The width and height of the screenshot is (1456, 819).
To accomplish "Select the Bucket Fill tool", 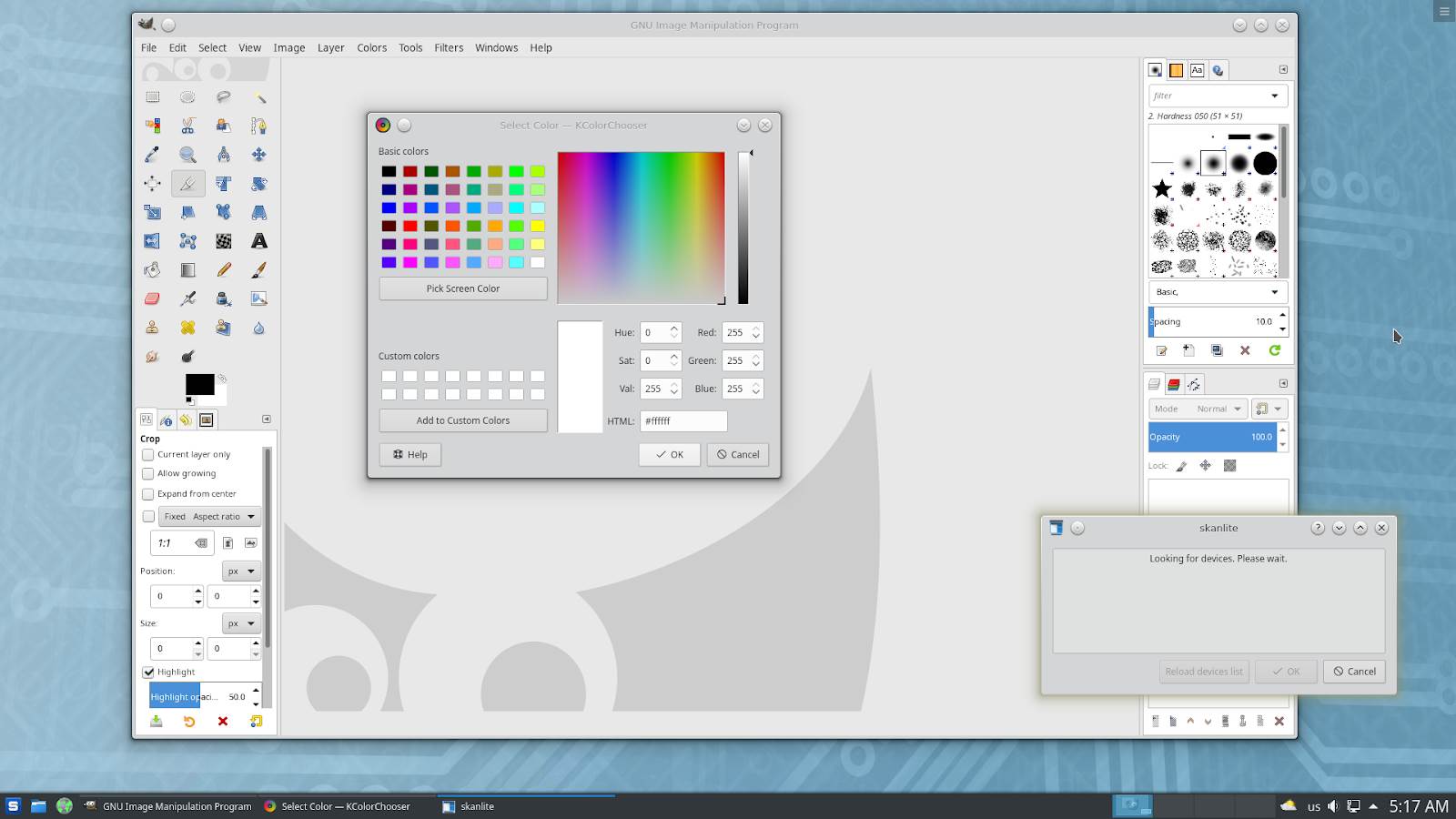I will point(153,270).
